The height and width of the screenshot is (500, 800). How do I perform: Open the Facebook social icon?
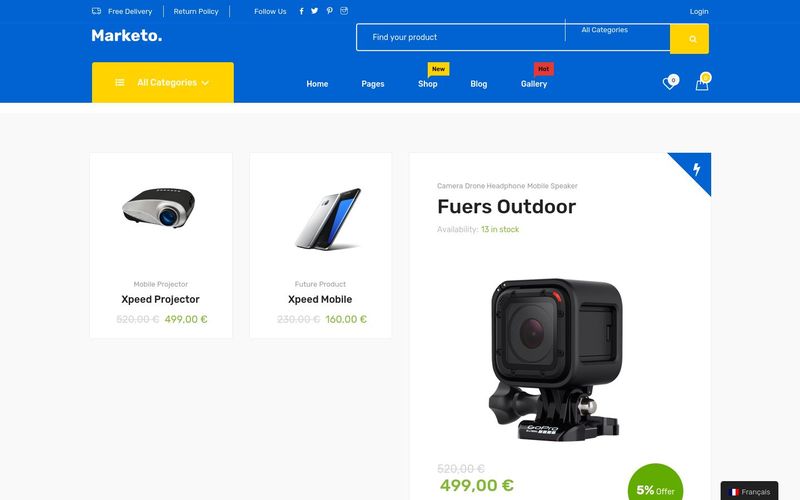tap(302, 11)
